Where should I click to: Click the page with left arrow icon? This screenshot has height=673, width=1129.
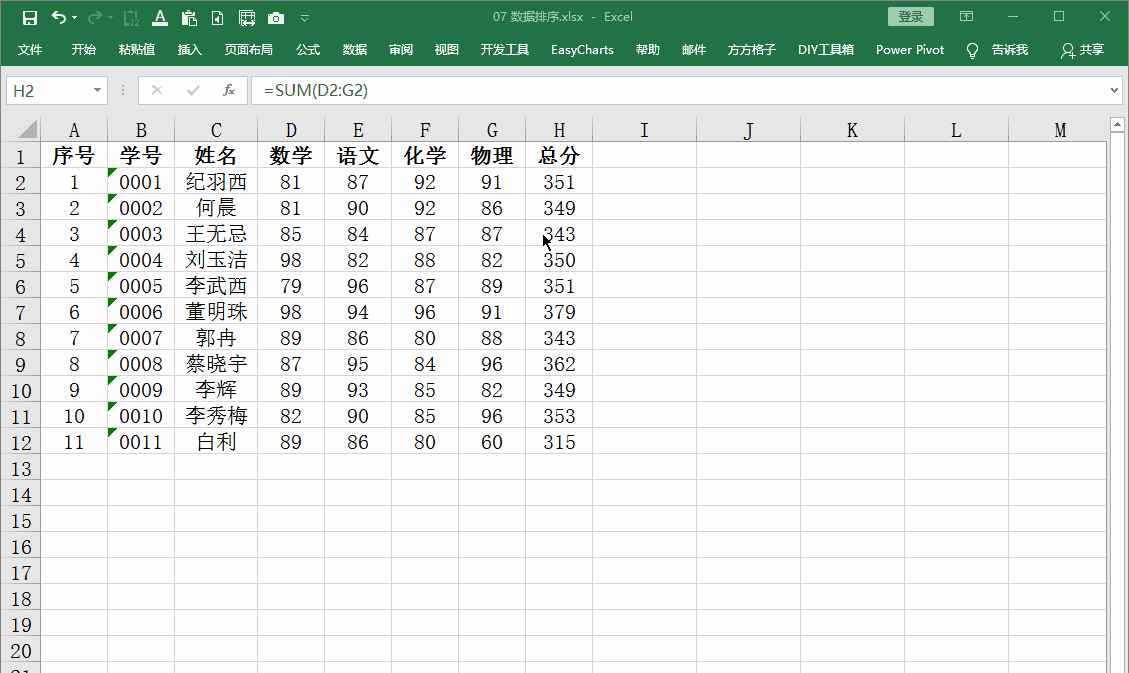click(217, 17)
